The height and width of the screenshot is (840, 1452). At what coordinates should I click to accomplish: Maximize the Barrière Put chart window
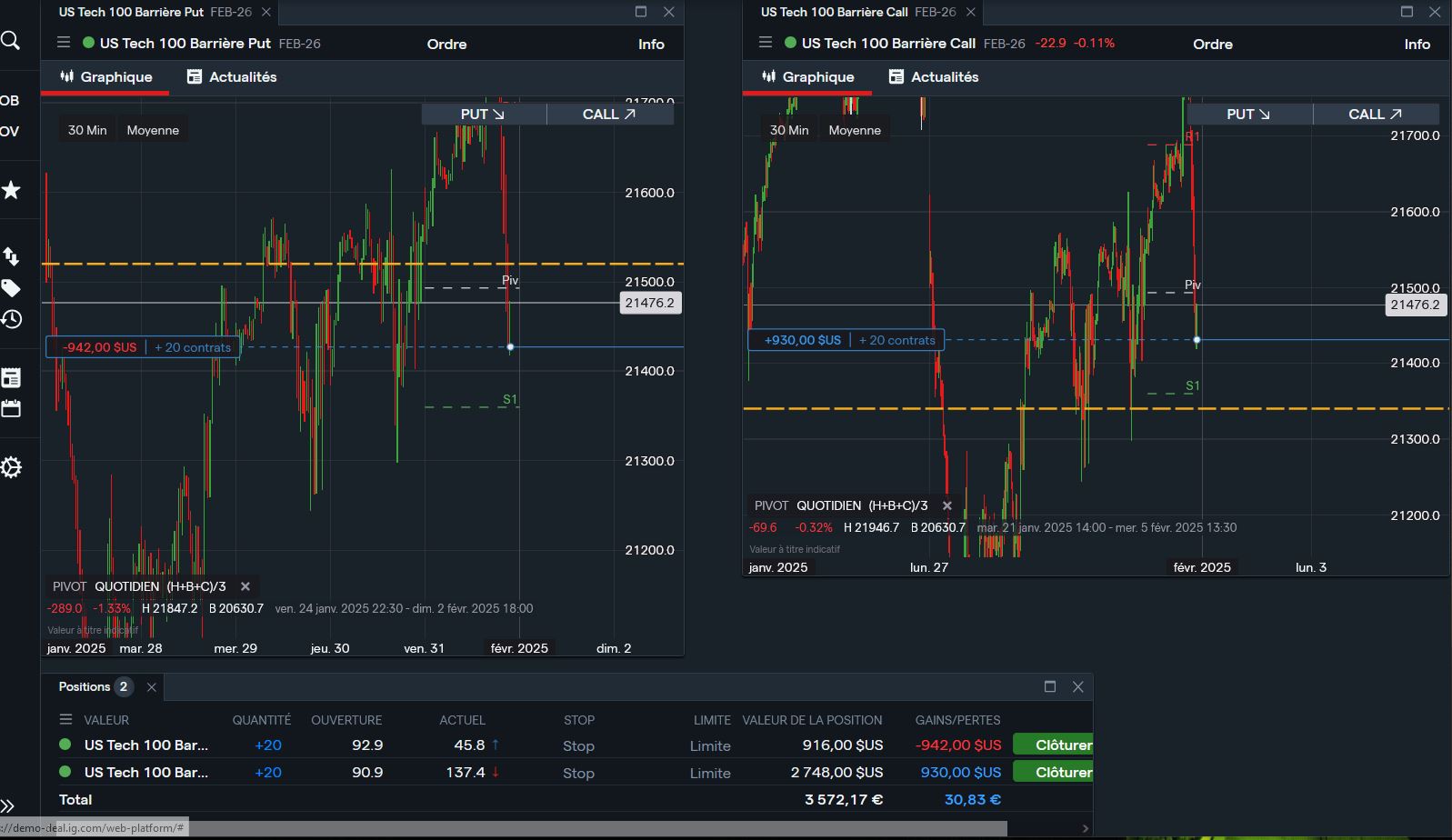(641, 12)
